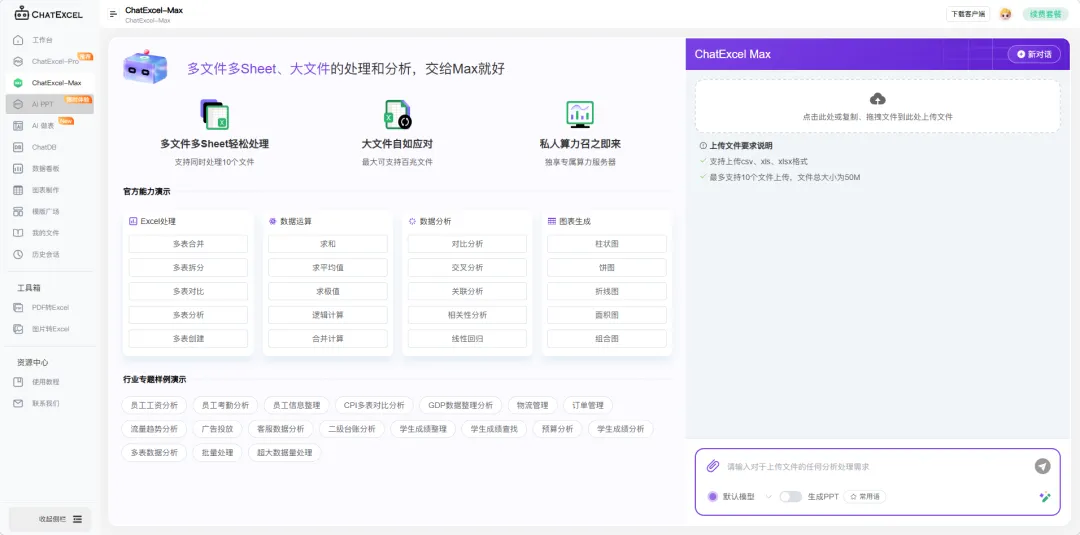Open the 预算分析 sample

pyautogui.click(x=557, y=429)
